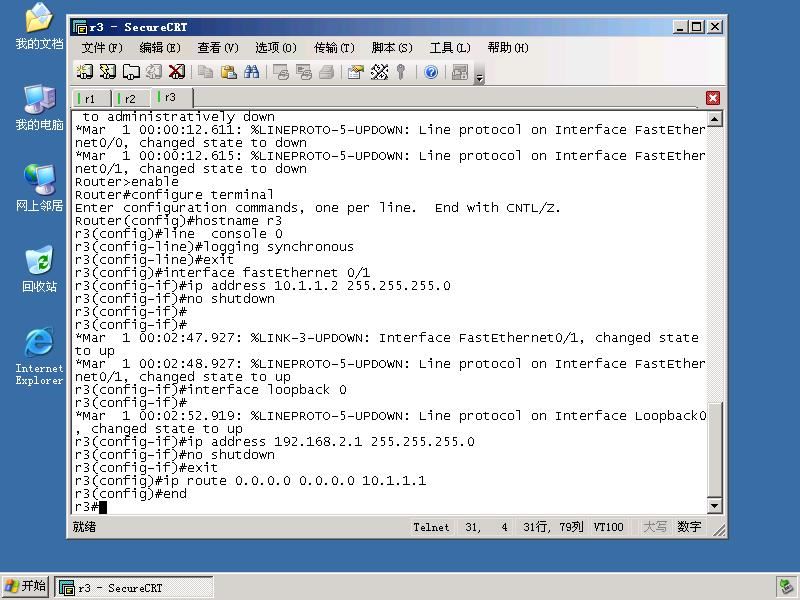The width and height of the screenshot is (800, 600).
Task: Click the 开始 Start button
Action: click(x=26, y=586)
